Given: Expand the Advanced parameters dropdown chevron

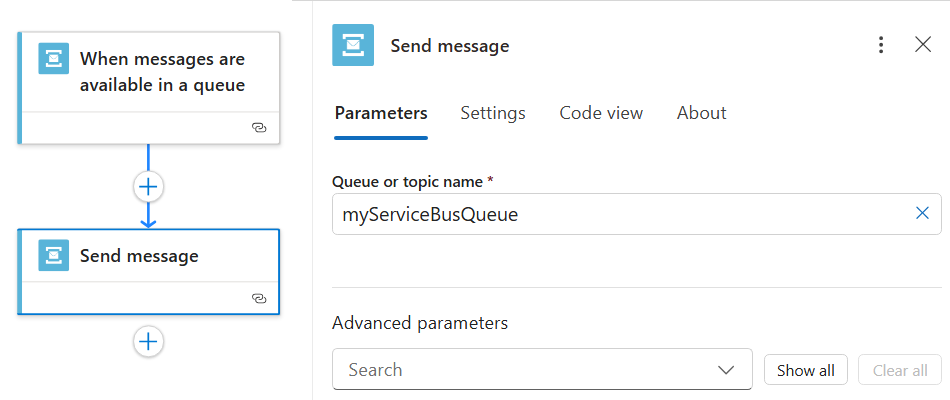Looking at the screenshot, I should tap(727, 370).
